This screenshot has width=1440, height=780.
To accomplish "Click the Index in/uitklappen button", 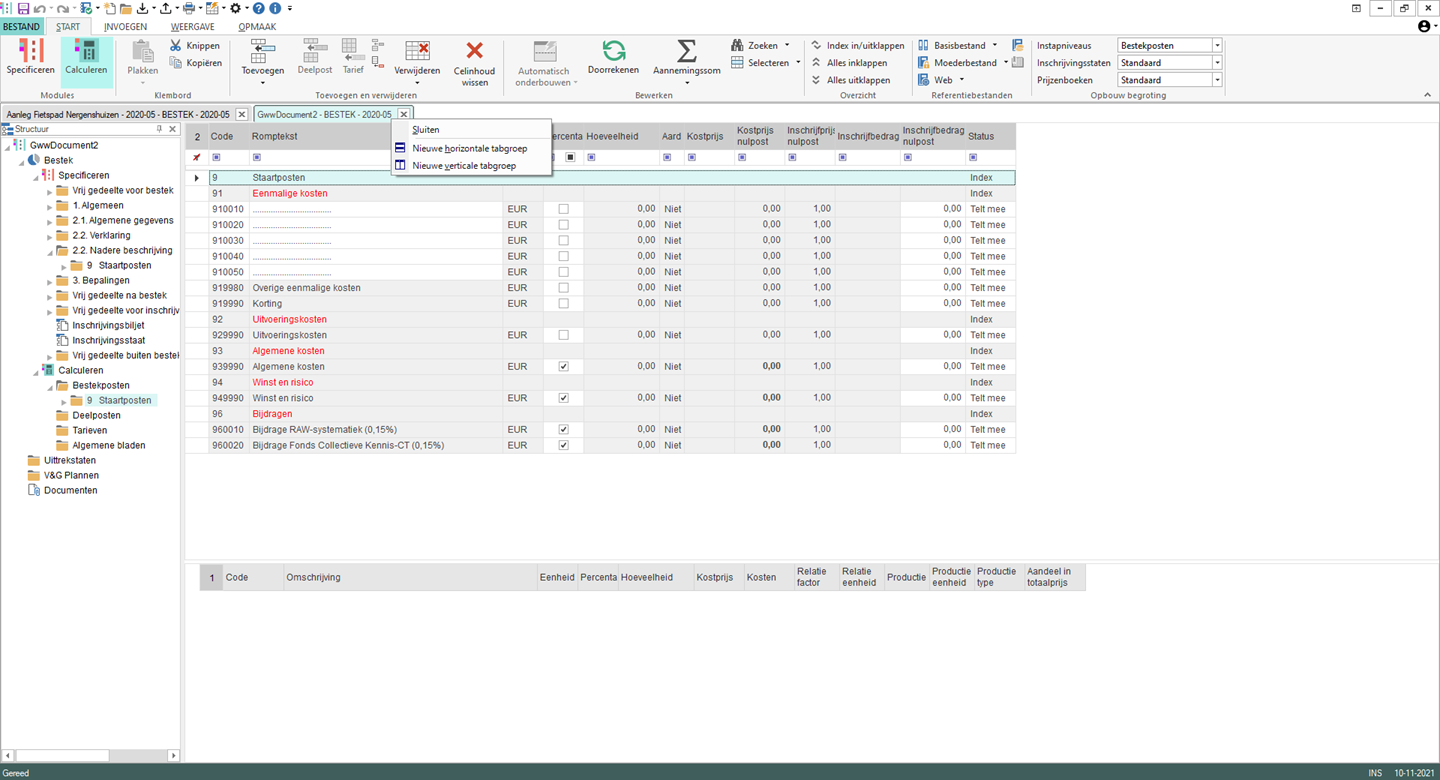I will click(x=858, y=46).
